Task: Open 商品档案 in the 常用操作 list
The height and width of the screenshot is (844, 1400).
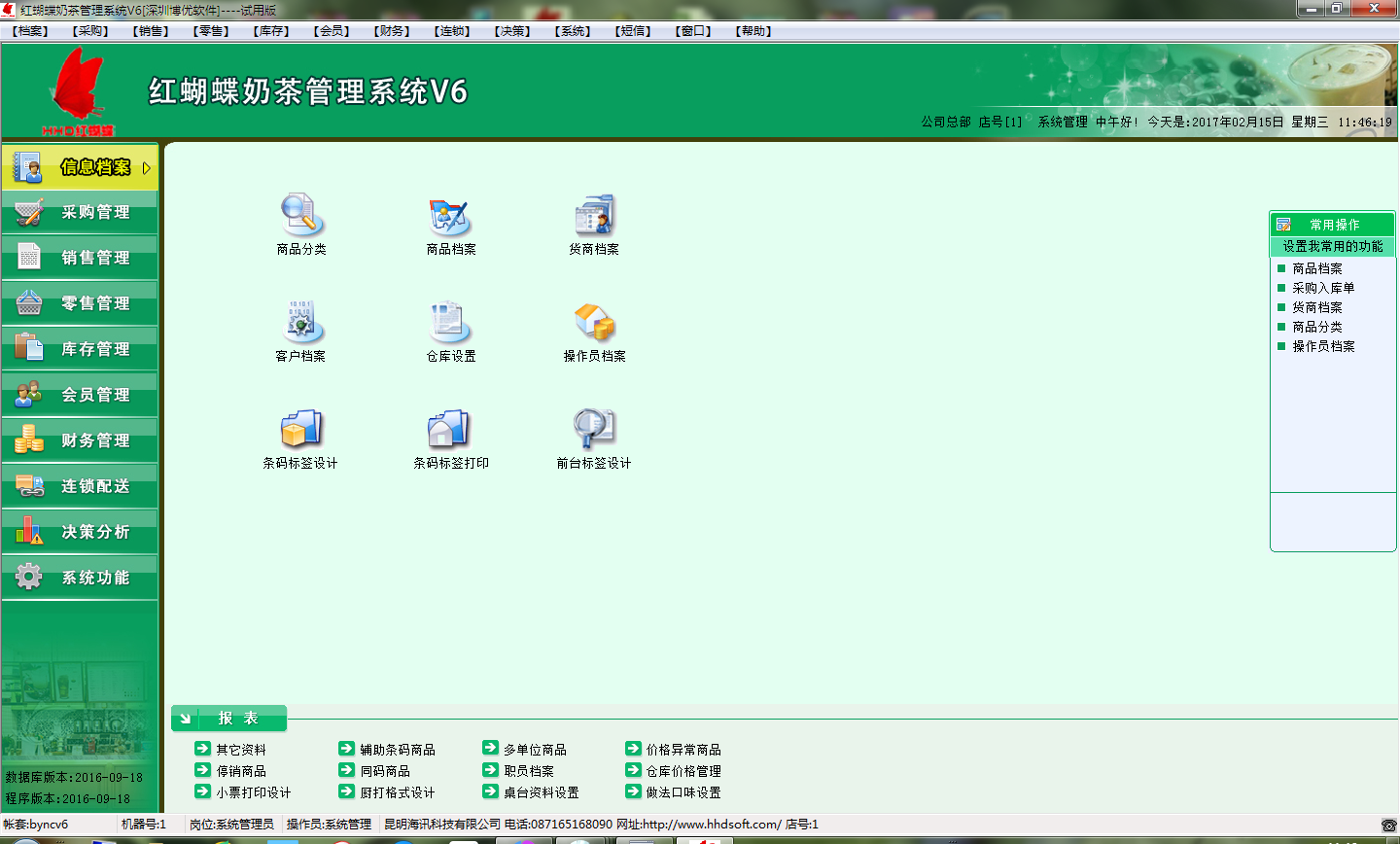Action: [x=1317, y=268]
